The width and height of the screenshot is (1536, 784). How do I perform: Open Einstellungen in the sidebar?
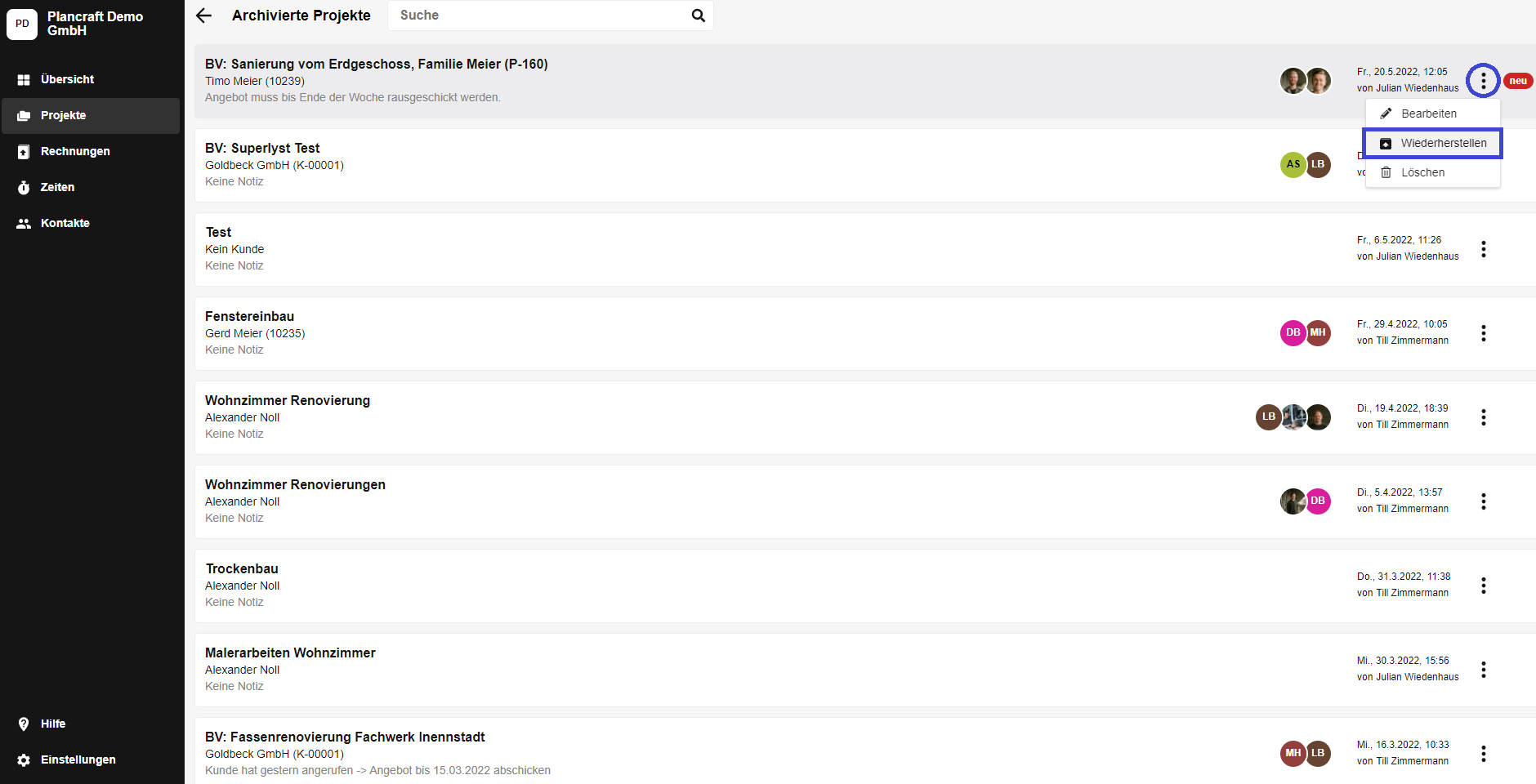(x=91, y=760)
